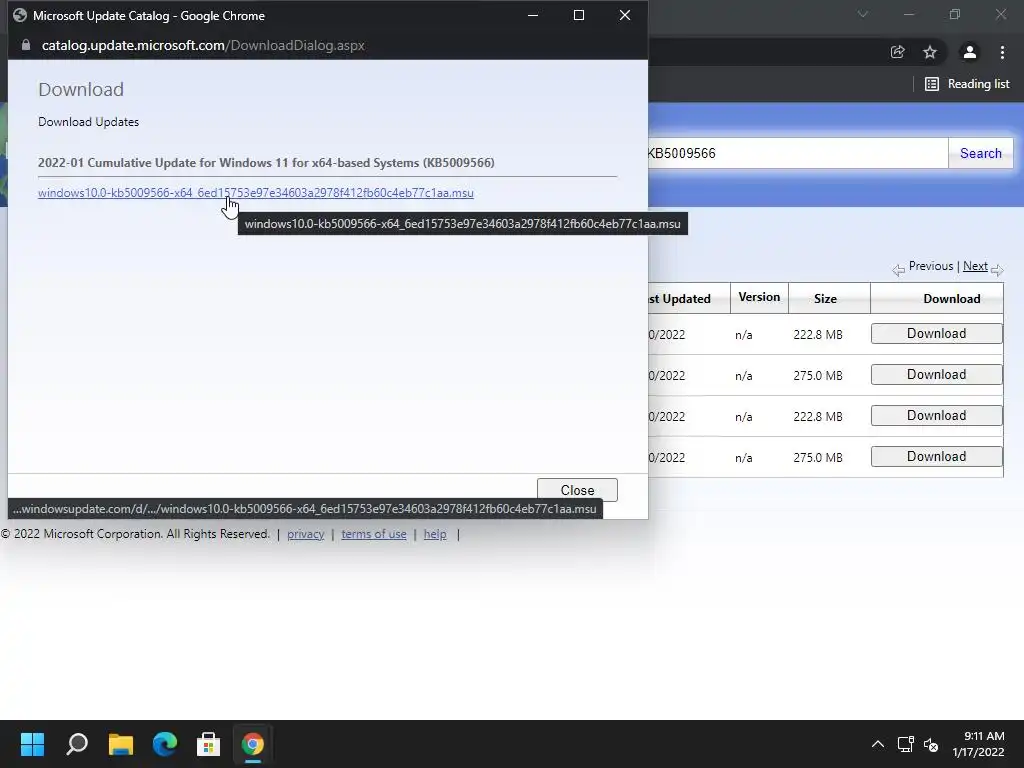
Task: Click Download button in last 275.0 MB row
Action: tap(936, 456)
